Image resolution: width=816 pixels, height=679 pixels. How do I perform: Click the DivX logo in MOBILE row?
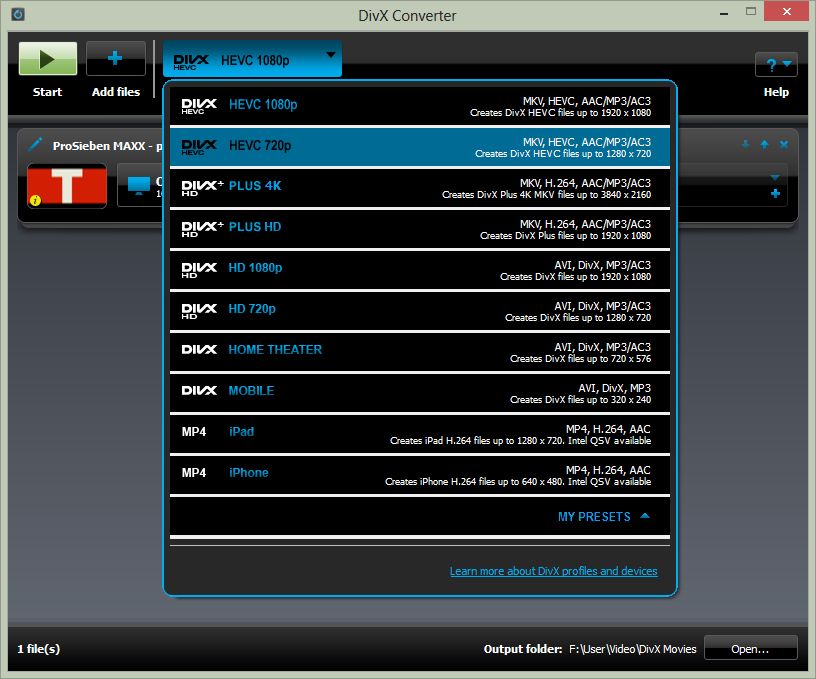199,390
